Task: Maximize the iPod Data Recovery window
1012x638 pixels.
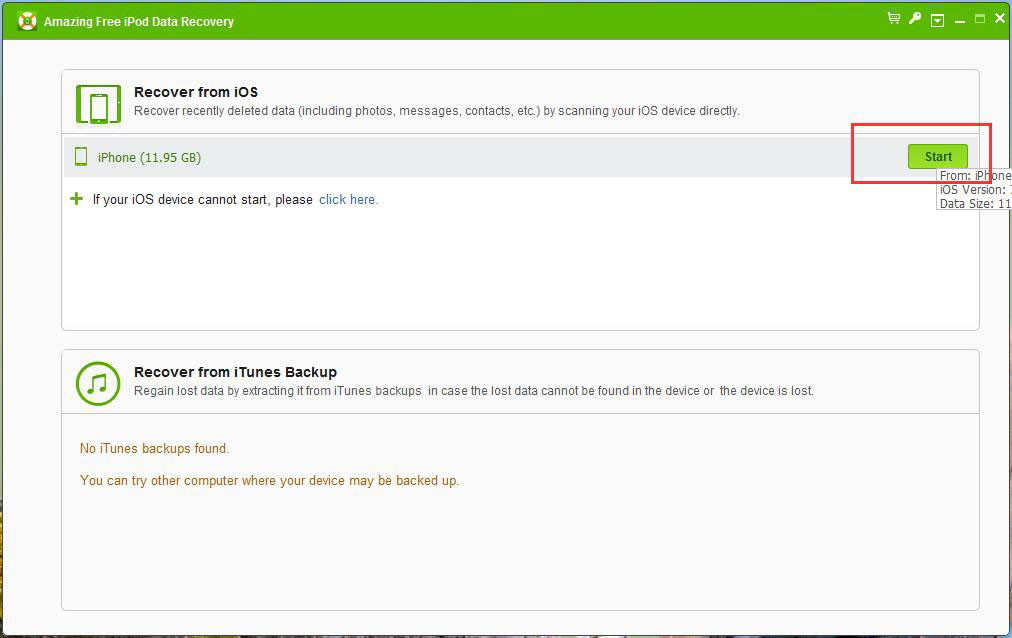Action: click(980, 19)
